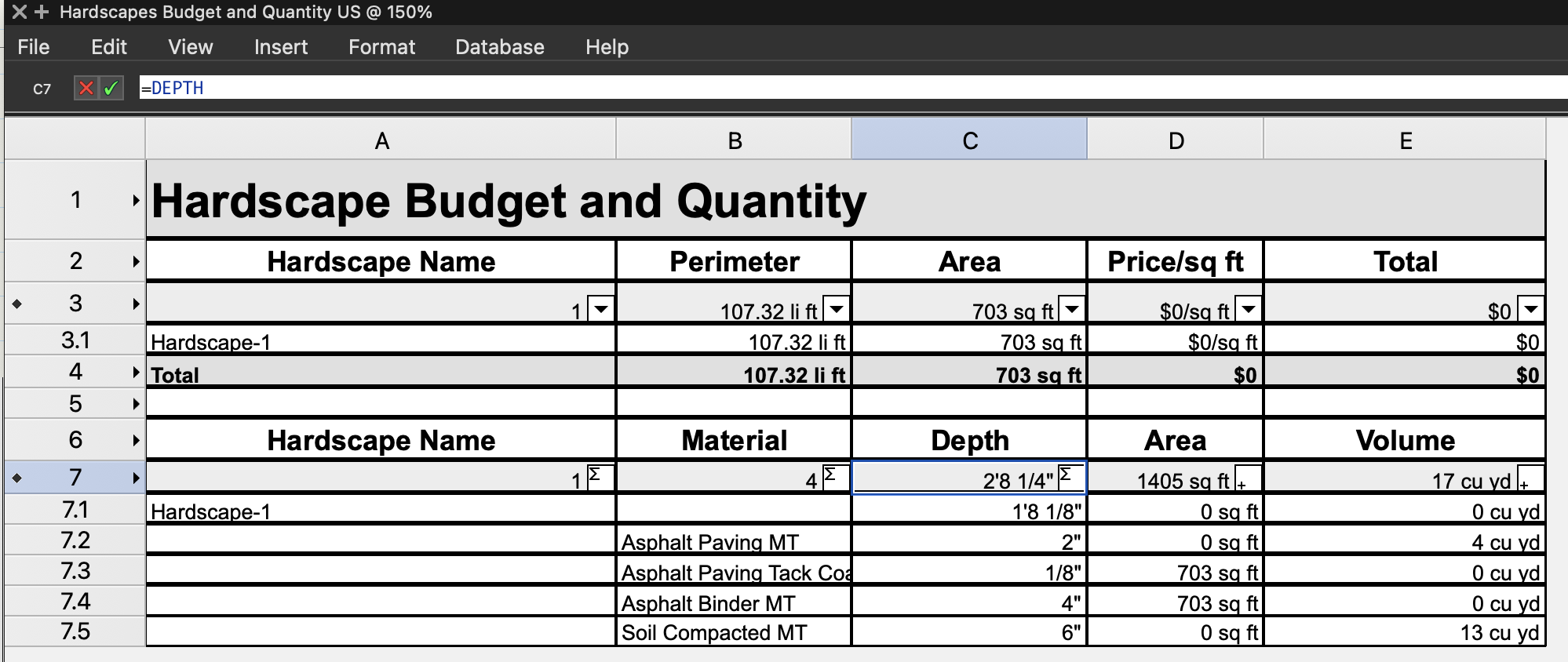
Task: Open the Database menu
Action: 499,47
